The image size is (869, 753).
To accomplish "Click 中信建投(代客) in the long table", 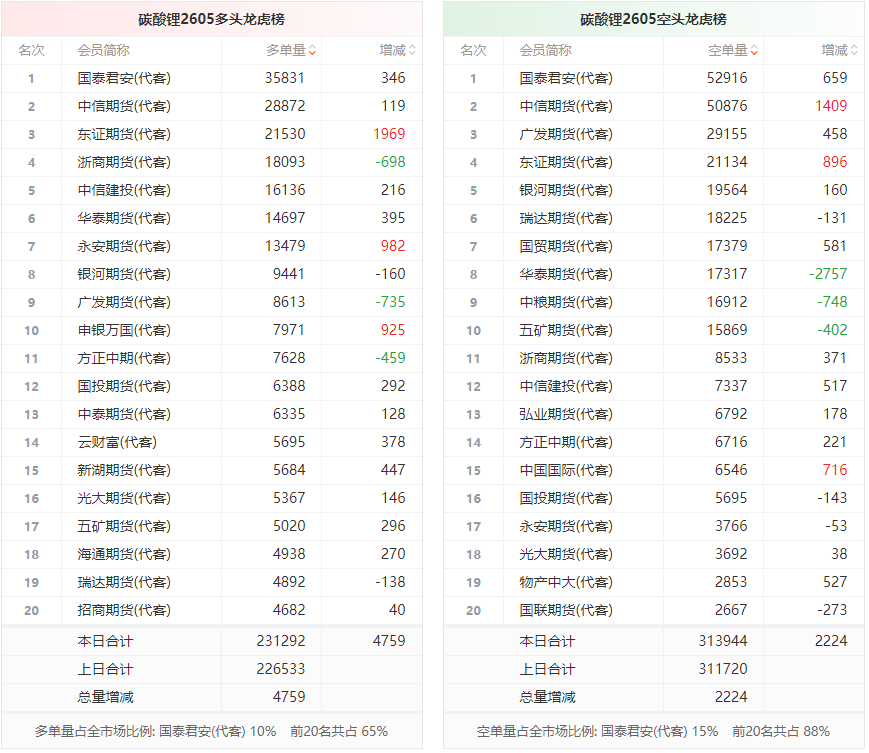I will [124, 190].
